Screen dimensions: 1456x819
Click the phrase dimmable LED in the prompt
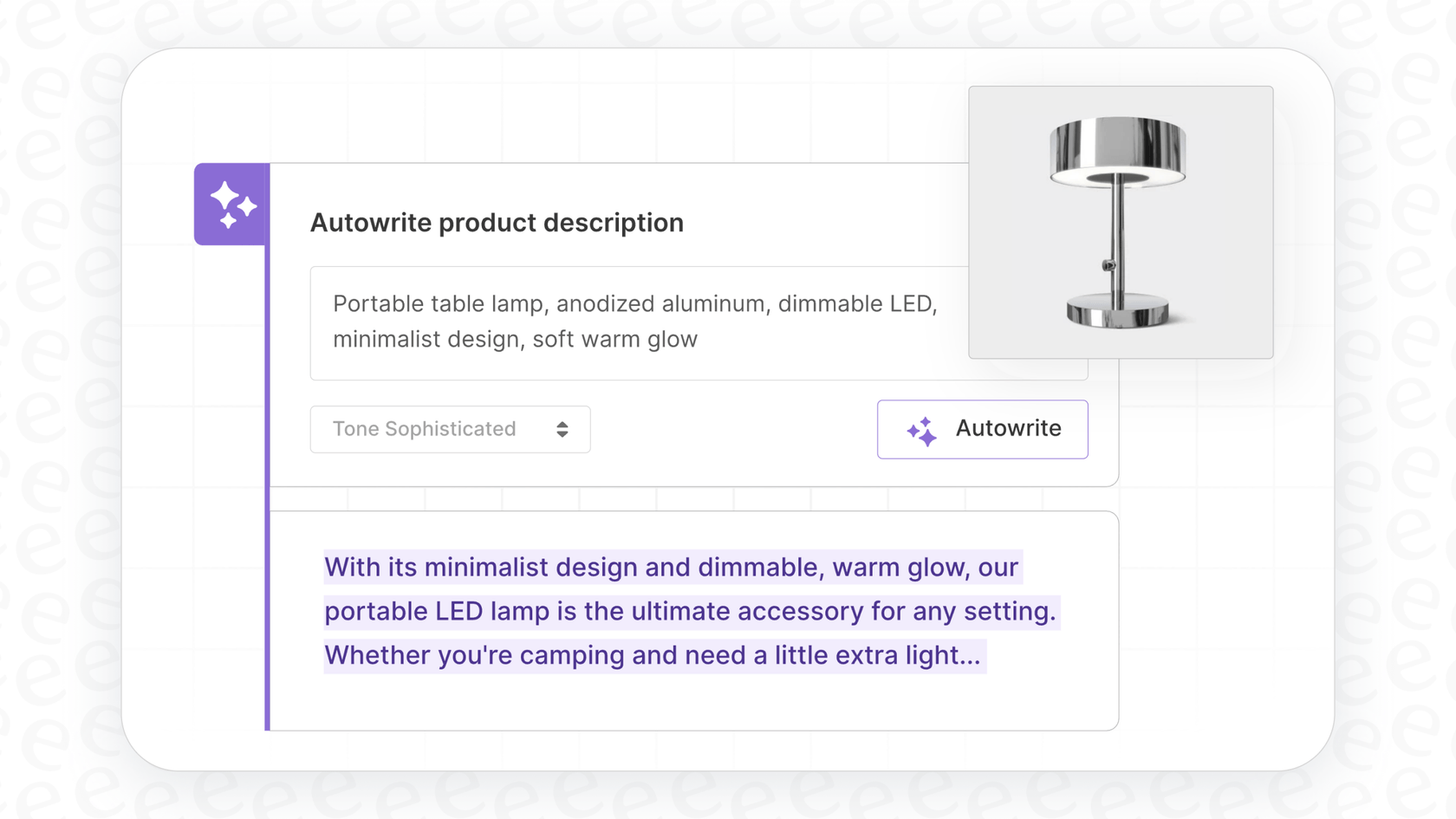click(x=859, y=304)
